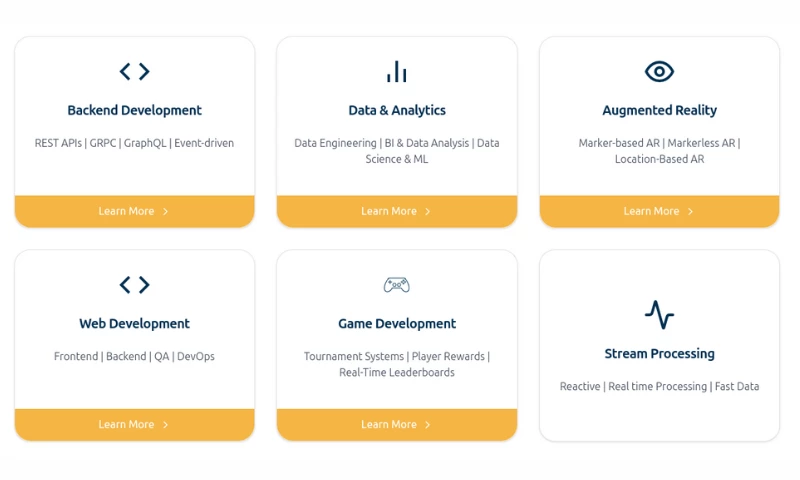800x480 pixels.
Task: Click the Data & Analytics bar chart icon
Action: (397, 71)
